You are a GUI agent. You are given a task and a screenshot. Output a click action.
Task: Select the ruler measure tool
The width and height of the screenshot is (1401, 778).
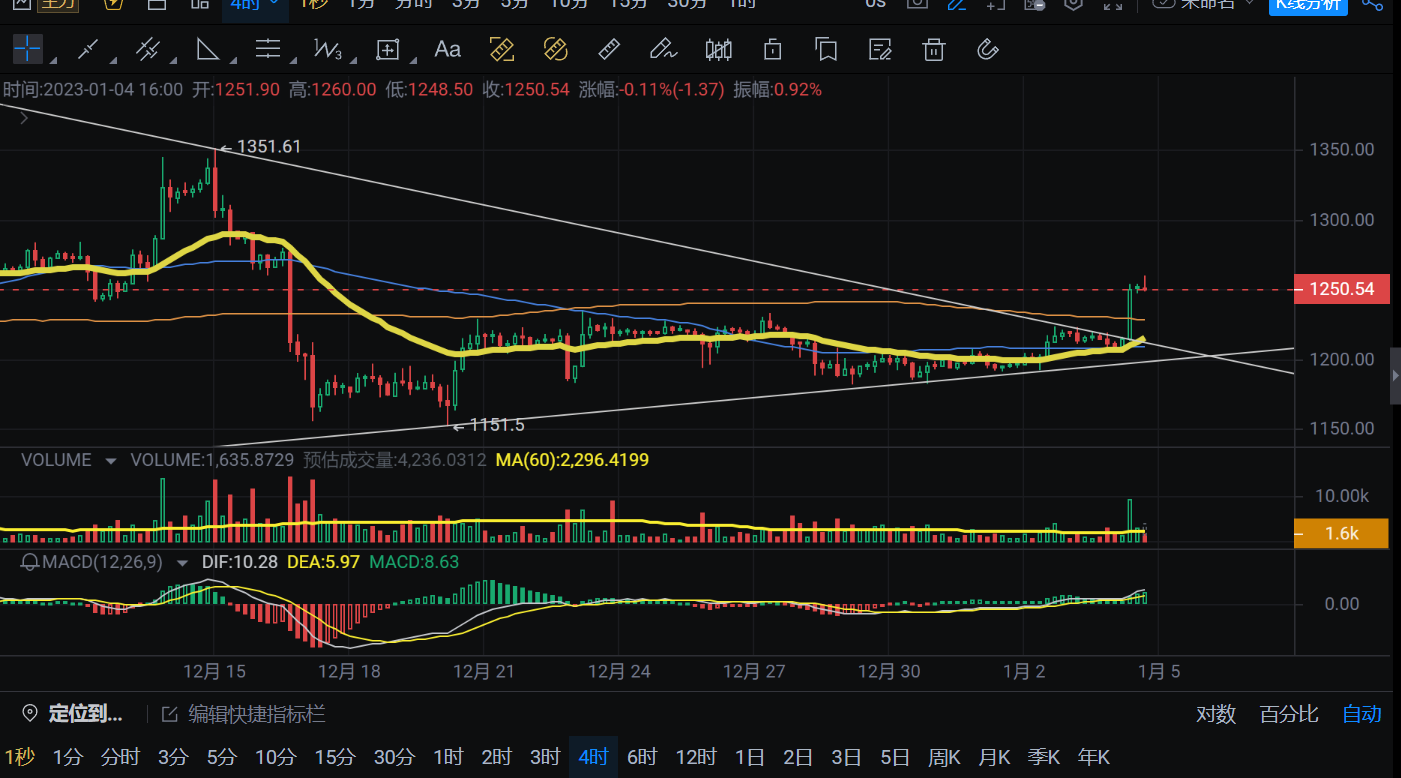[x=608, y=49]
